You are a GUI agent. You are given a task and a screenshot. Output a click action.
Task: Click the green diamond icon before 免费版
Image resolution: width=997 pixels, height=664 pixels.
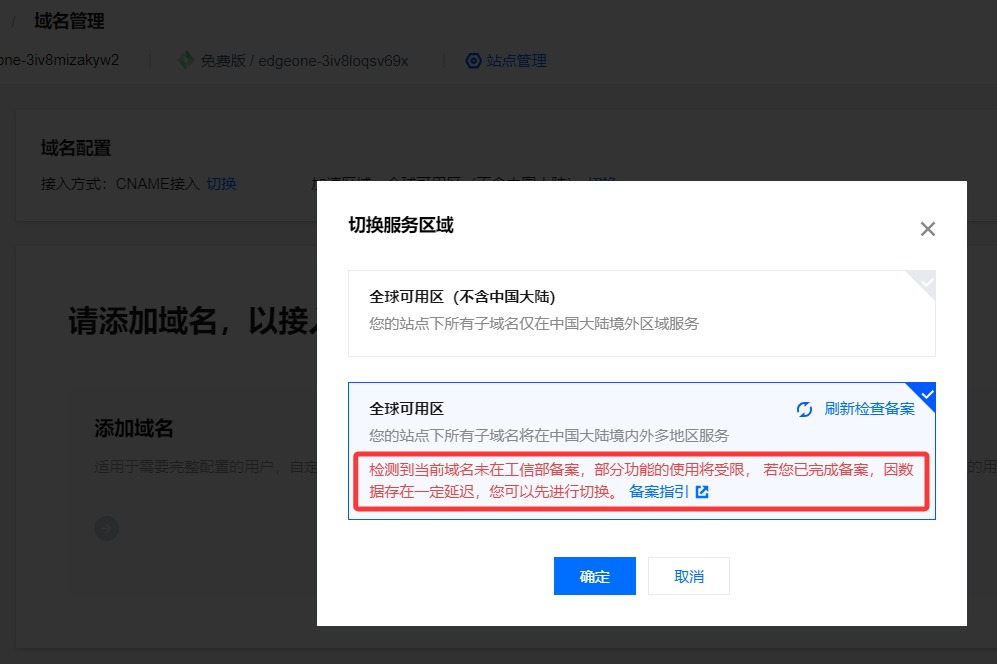(x=186, y=60)
